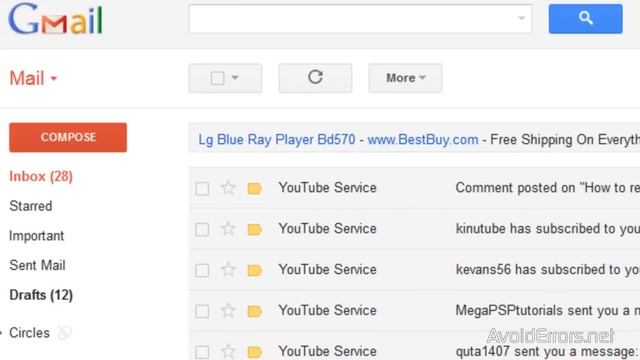Click sender YouTube Service on kevans56 row

pos(327,269)
